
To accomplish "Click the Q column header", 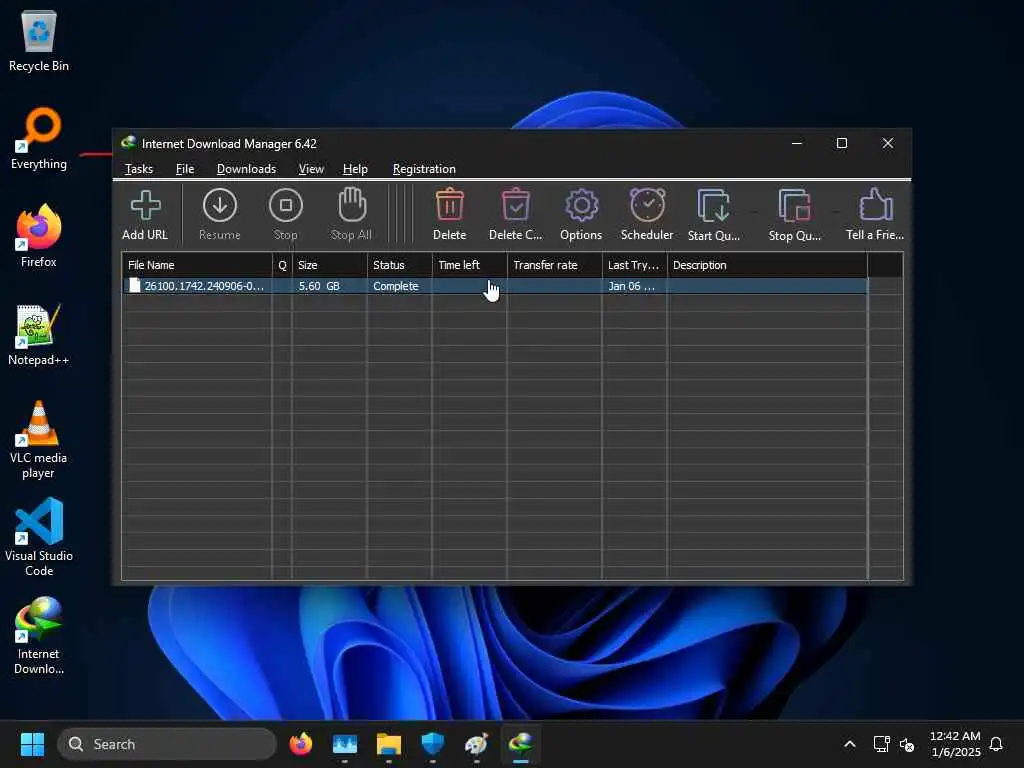I will 282,264.
